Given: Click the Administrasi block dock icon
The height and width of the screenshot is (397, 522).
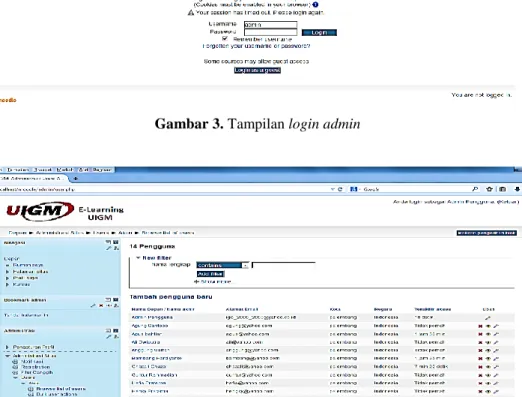Looking at the screenshot, I should click(115, 331).
